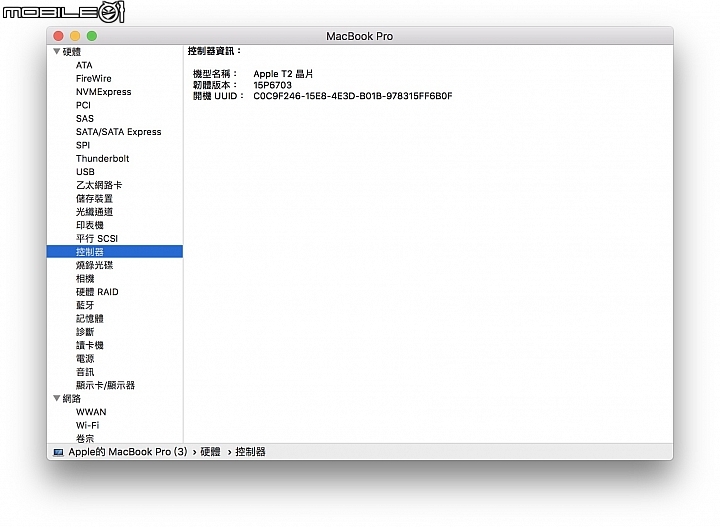Screen dimensions: 720x527
Task: Click the 網路 section header label
Action: point(72,398)
